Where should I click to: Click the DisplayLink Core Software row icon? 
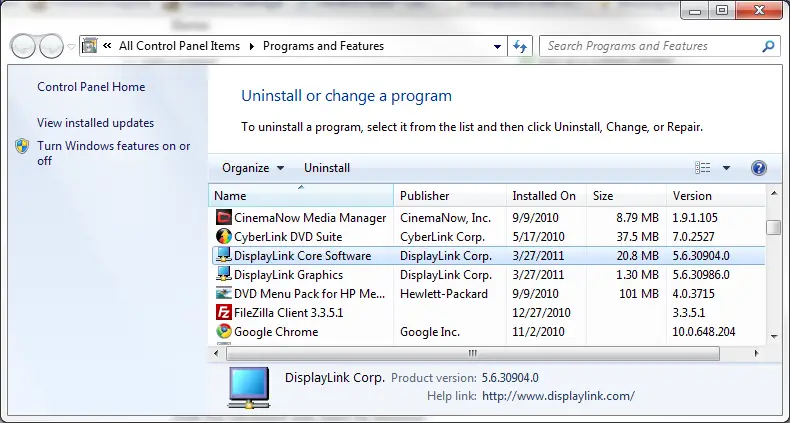(x=223, y=255)
